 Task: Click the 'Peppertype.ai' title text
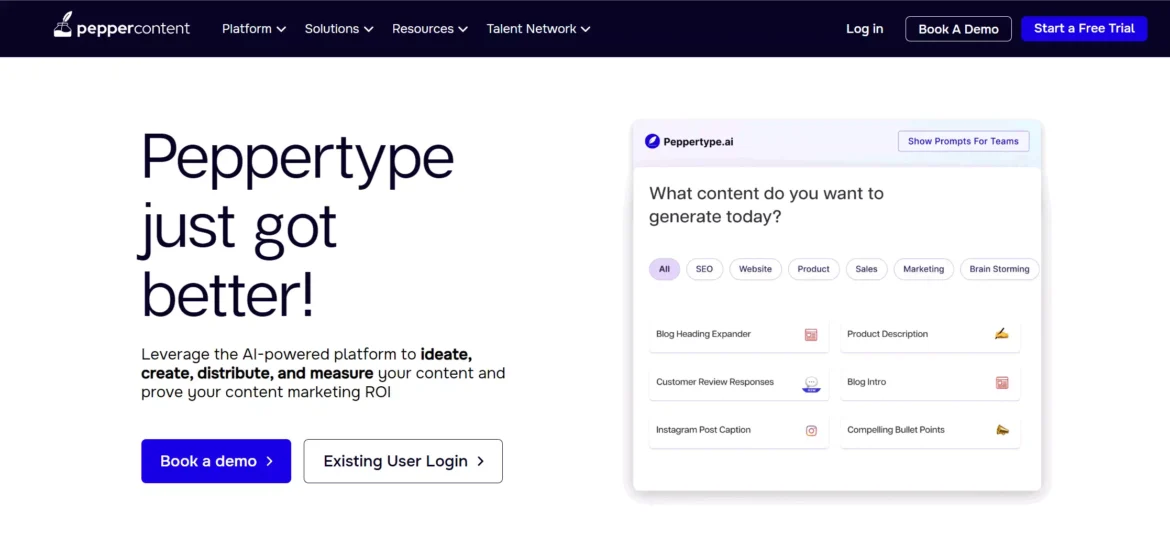pos(698,141)
